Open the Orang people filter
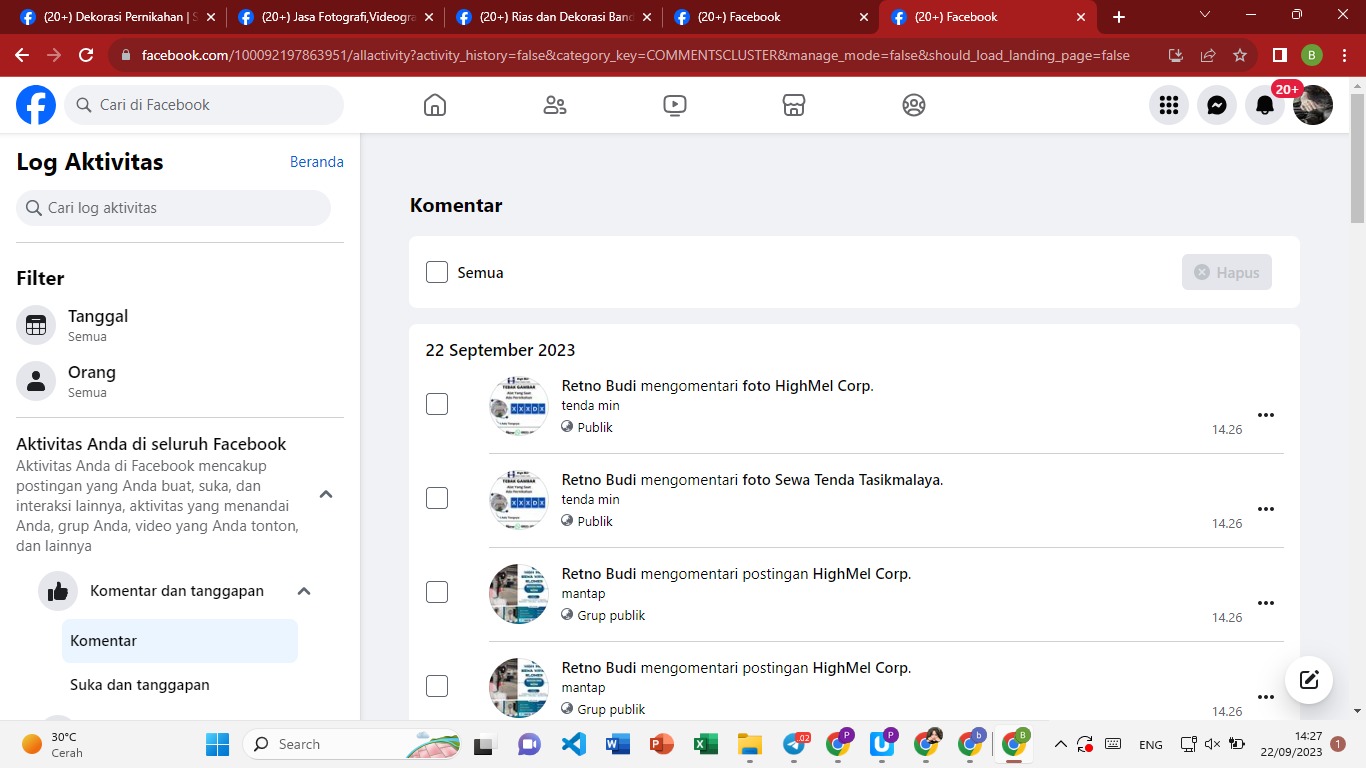This screenshot has height=768, width=1366. tap(180, 381)
